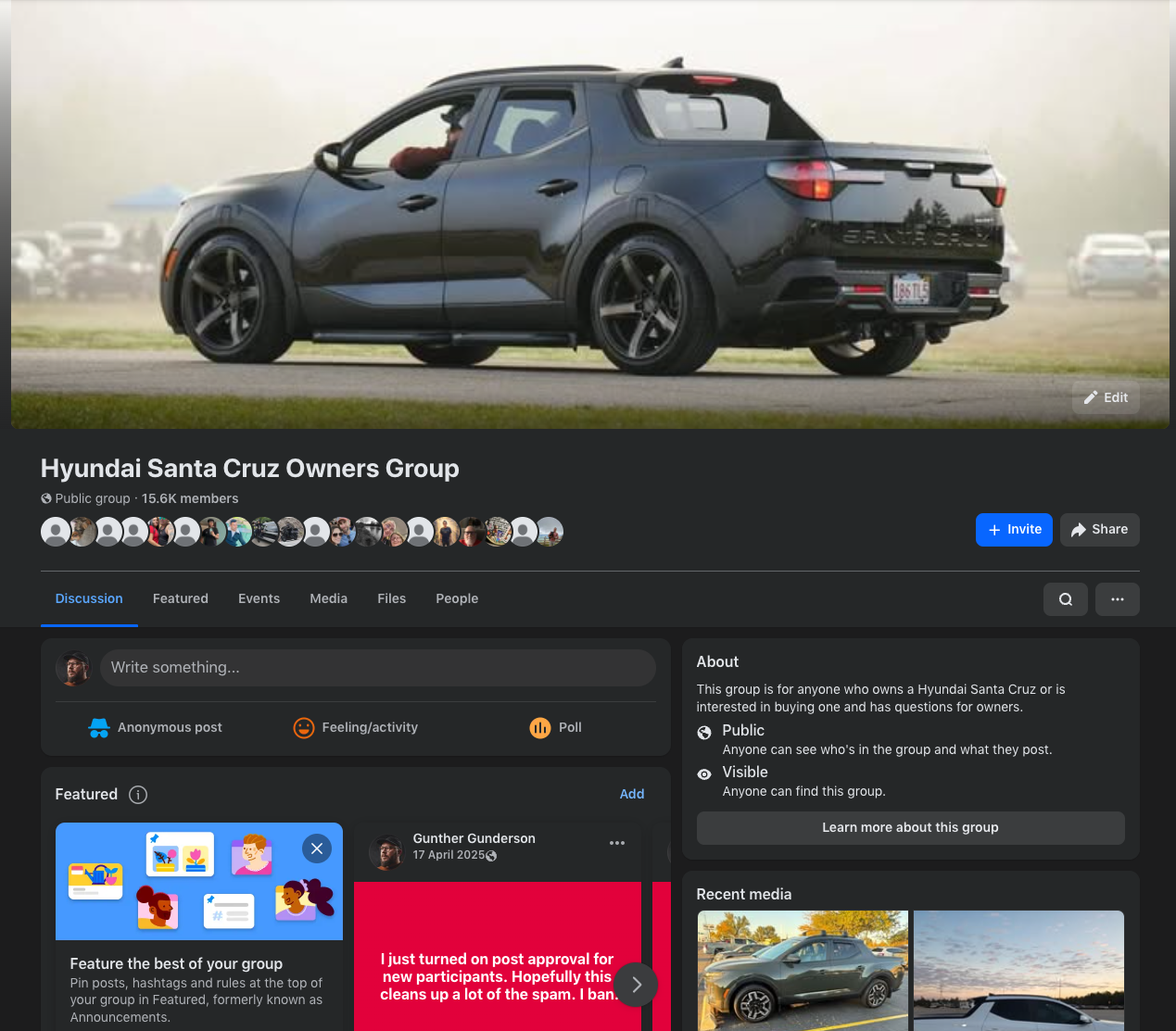
Task: Open the post dated 17 April 2025
Action: (x=449, y=855)
